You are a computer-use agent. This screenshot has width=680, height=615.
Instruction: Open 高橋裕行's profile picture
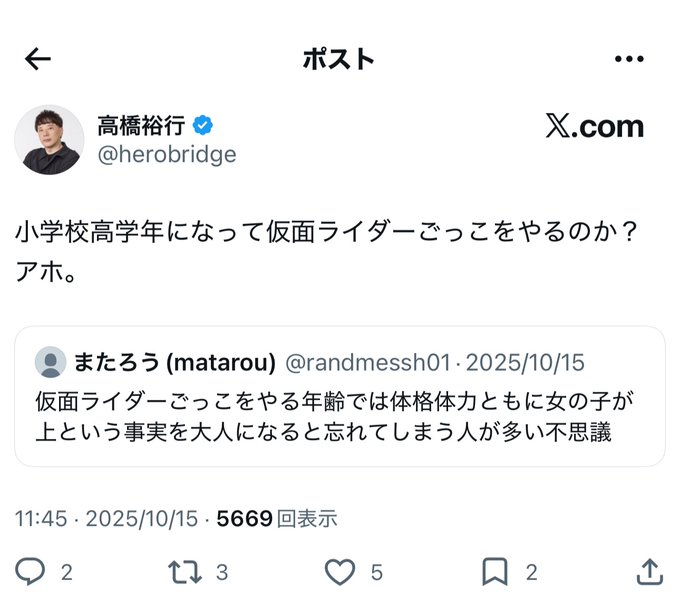click(x=49, y=141)
